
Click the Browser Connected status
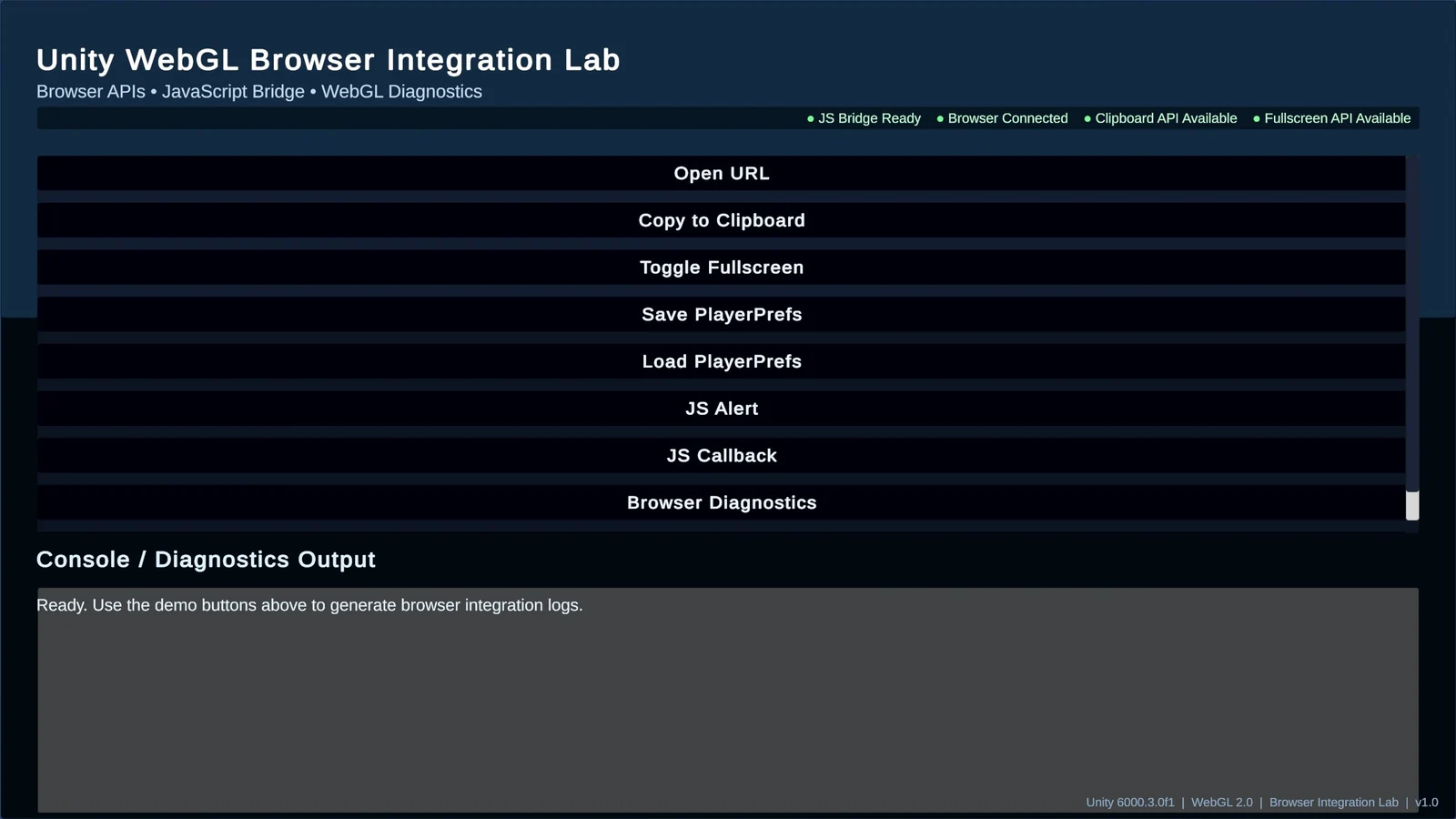tap(1002, 118)
